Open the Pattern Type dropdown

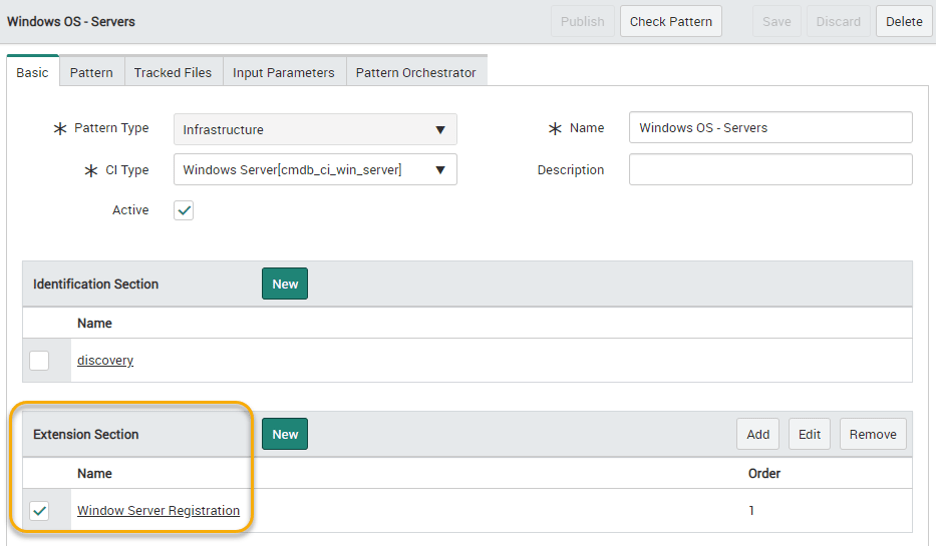[x=315, y=129]
